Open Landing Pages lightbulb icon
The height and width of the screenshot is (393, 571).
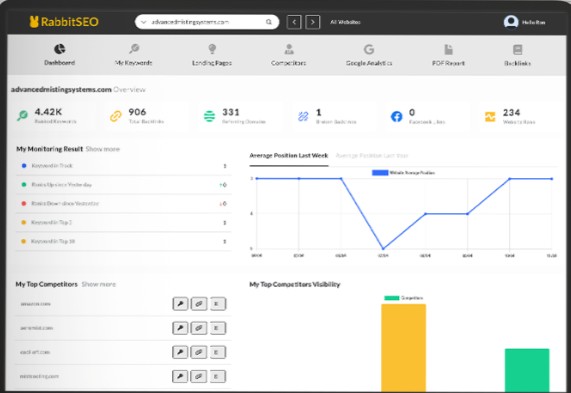coord(212,49)
